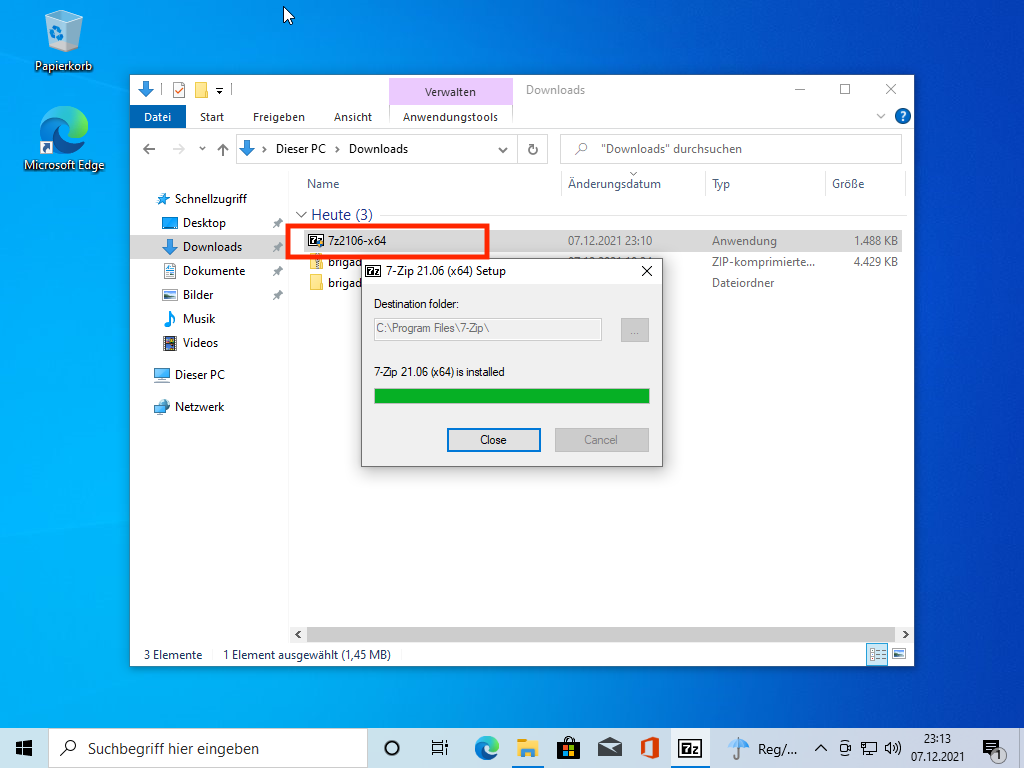Screen dimensions: 1024x768
Task: Switch to details view icon in status bar
Action: pyautogui.click(x=877, y=654)
